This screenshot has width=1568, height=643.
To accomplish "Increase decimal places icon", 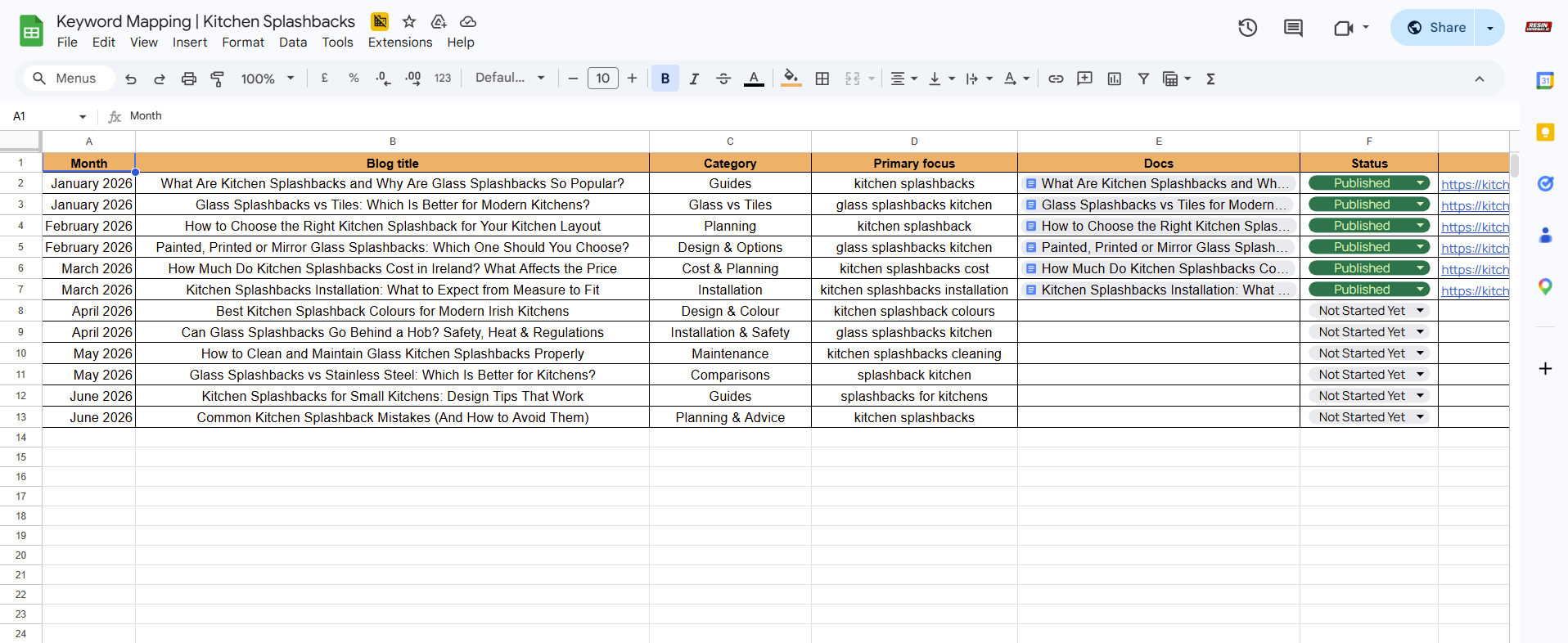I will (x=413, y=79).
